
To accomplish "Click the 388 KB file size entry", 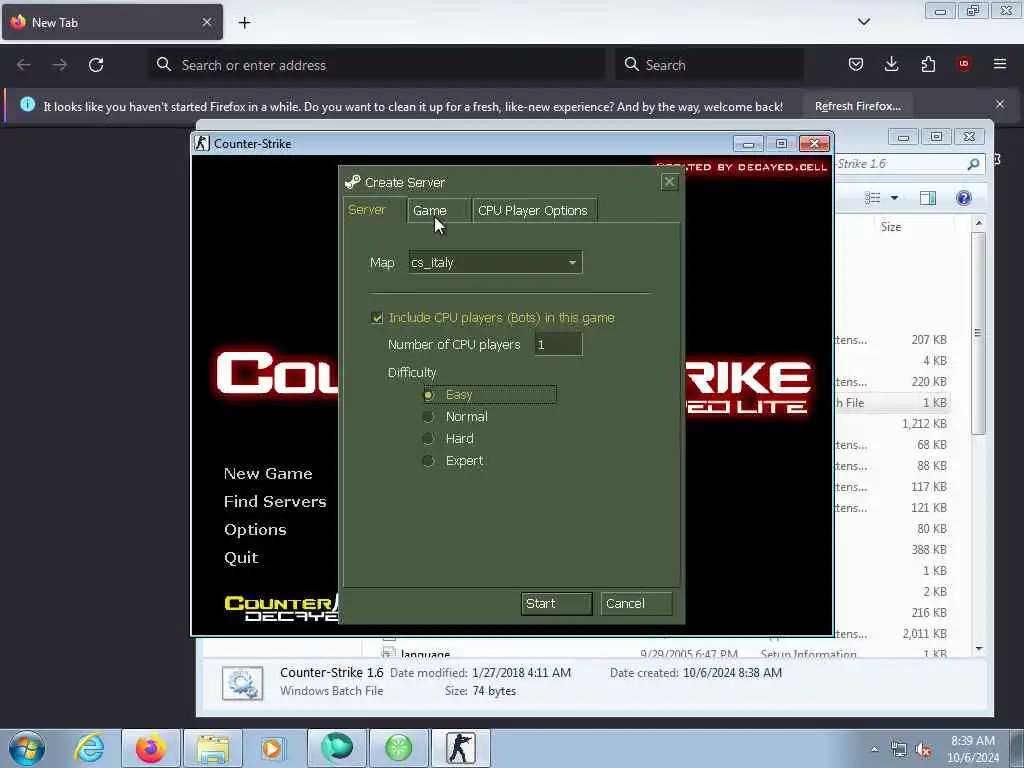I will (x=929, y=550).
